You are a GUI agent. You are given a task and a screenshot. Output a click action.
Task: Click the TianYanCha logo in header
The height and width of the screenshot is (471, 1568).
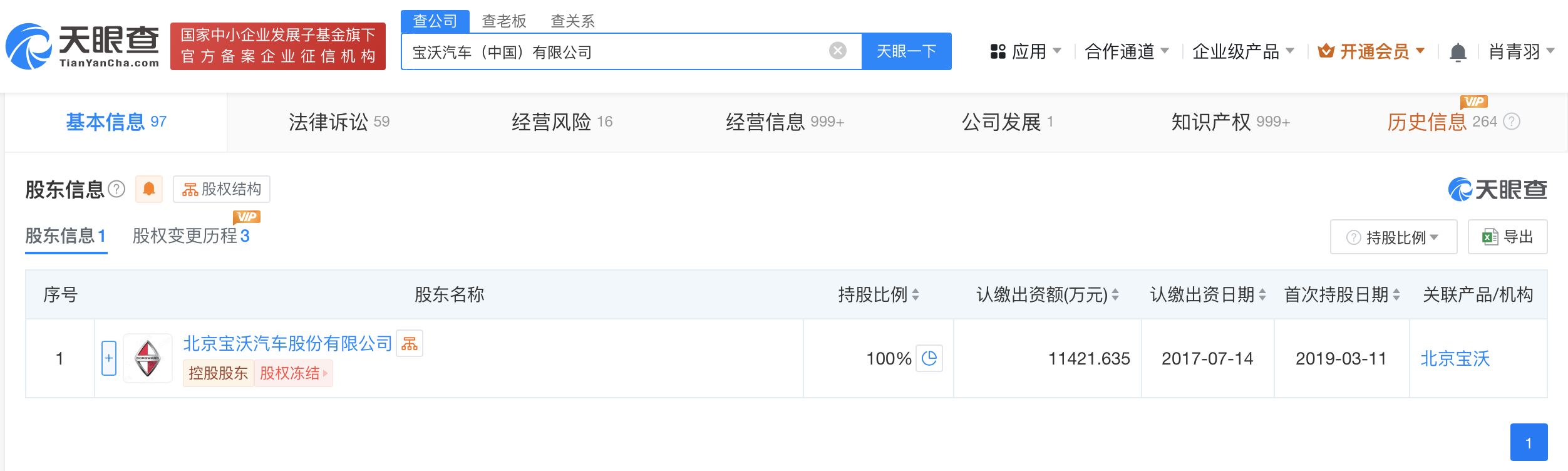(83, 46)
